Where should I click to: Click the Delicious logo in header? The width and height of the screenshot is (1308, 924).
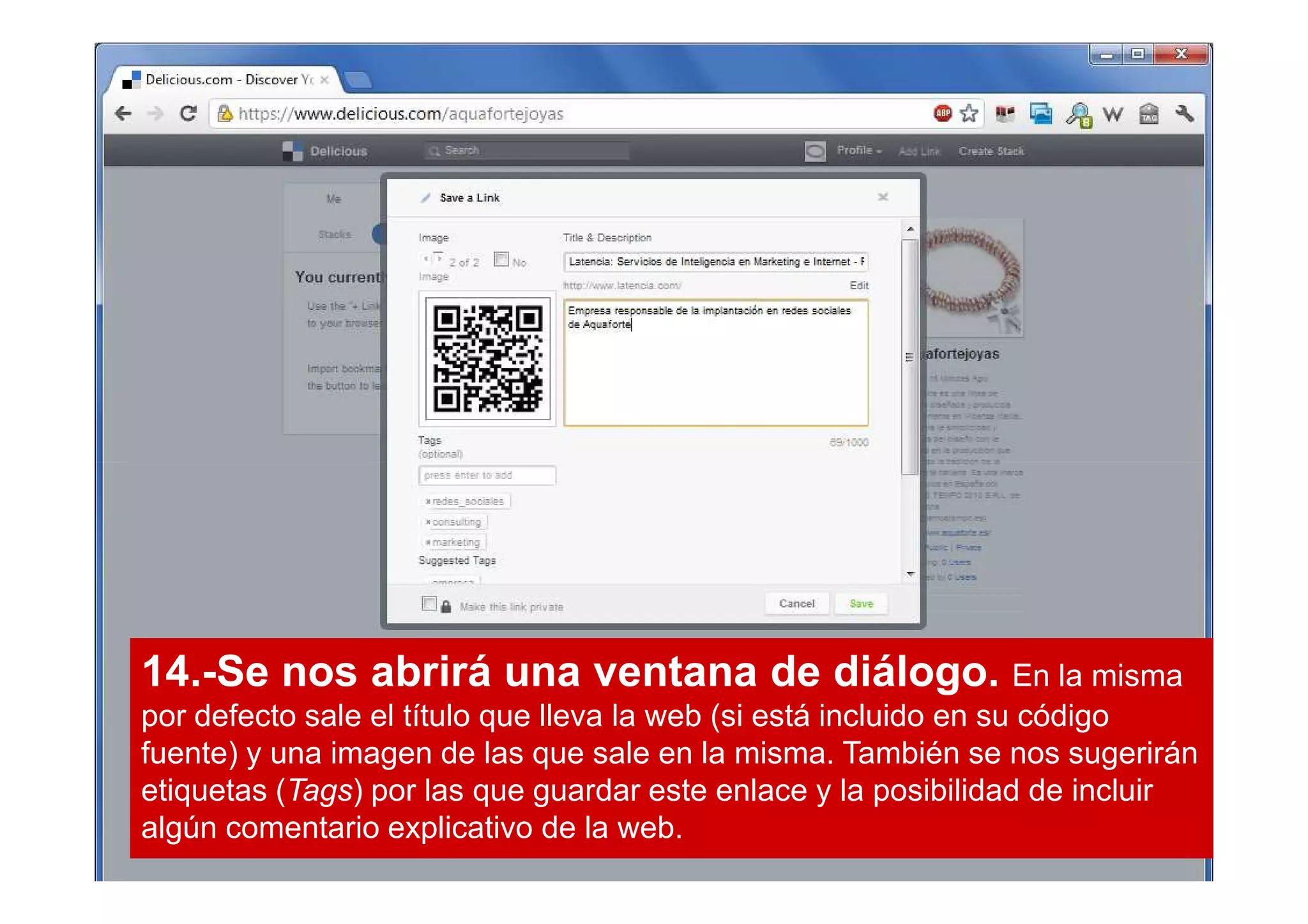coord(325,151)
